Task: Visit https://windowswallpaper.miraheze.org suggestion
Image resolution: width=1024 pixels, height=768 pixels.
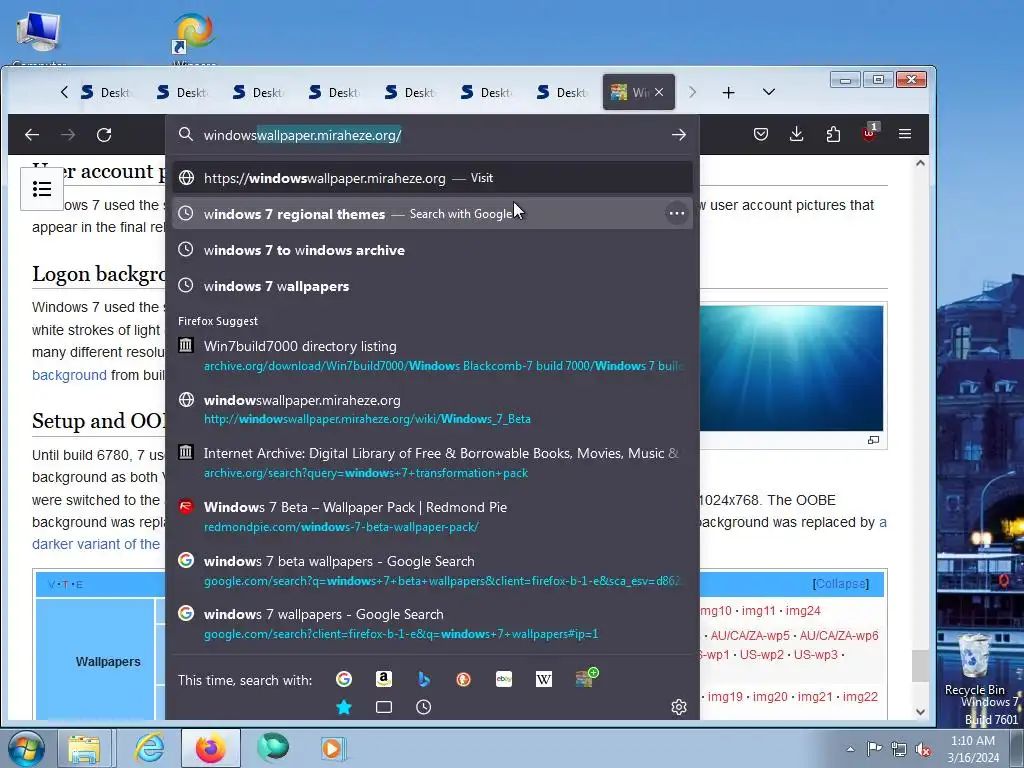Action: [x=432, y=178]
